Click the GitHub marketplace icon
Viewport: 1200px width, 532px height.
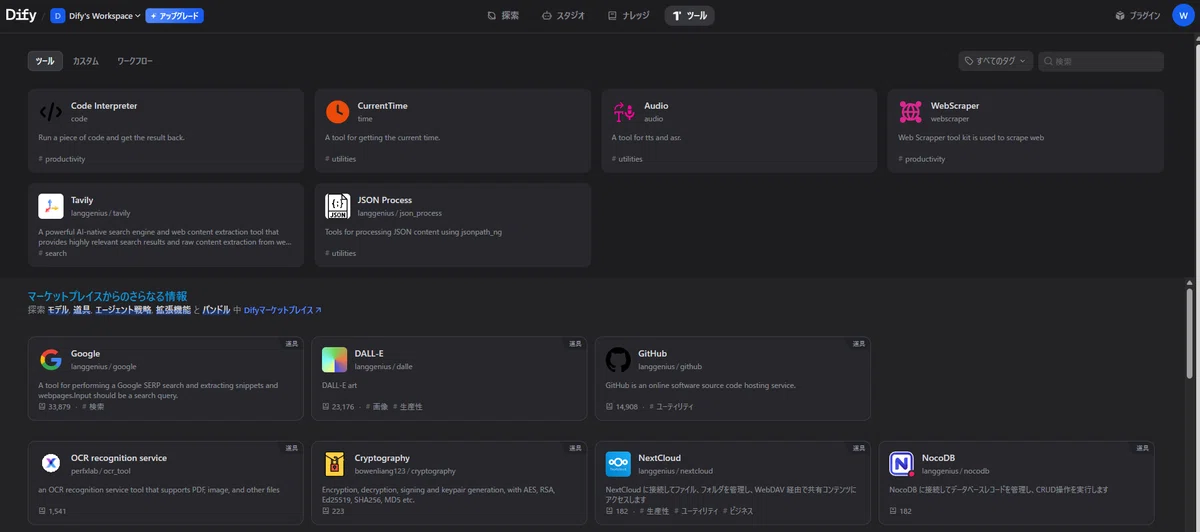coord(618,360)
